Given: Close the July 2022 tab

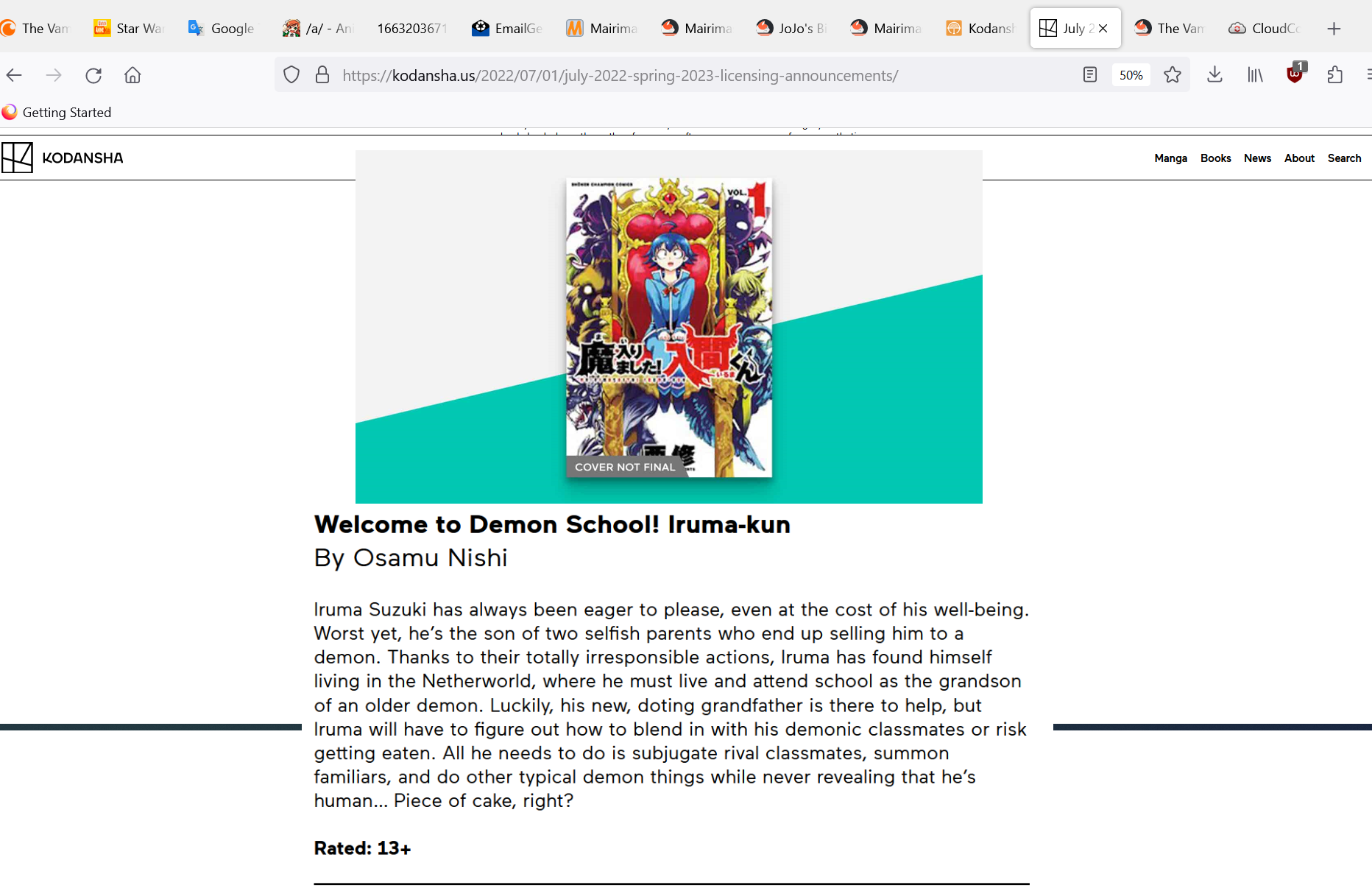Looking at the screenshot, I should click(x=1103, y=29).
